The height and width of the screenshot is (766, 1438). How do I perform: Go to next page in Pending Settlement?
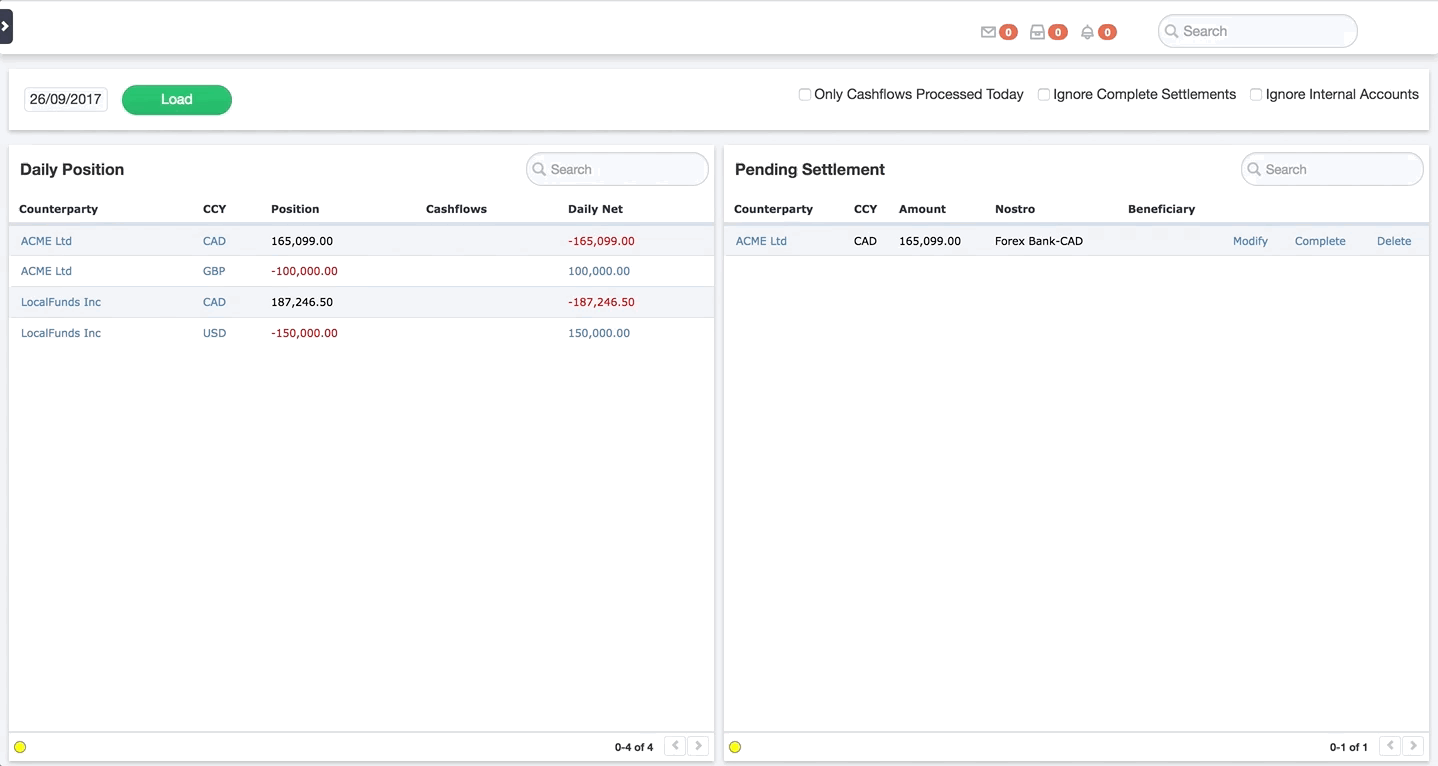[x=1413, y=746]
